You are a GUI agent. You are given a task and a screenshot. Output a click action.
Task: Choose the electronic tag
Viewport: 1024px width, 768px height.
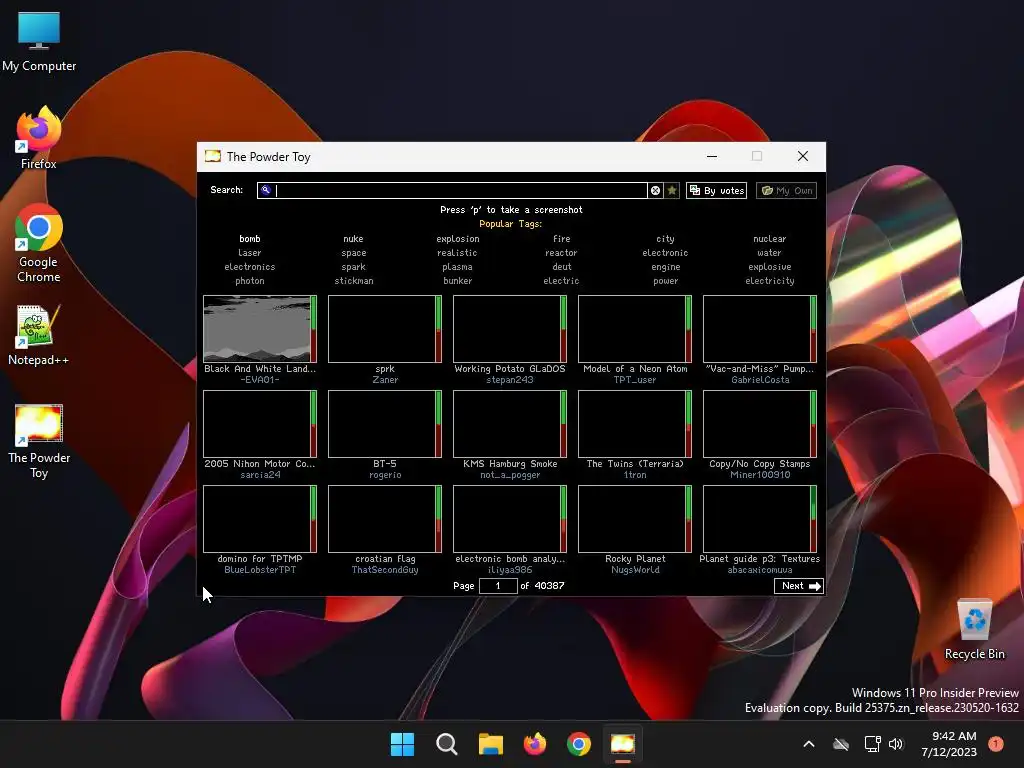(665, 253)
